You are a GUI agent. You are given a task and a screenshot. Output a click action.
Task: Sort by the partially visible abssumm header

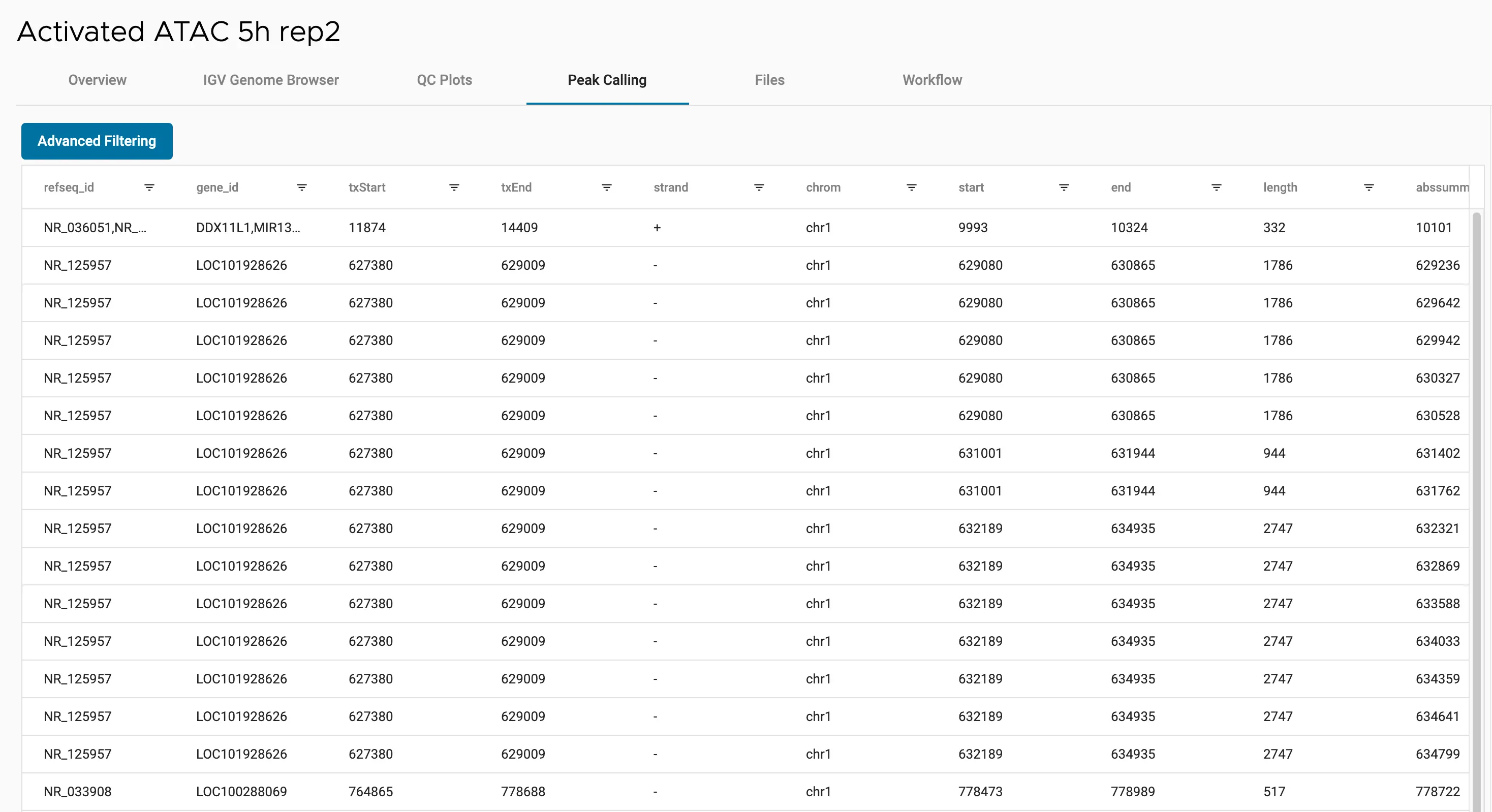1442,188
